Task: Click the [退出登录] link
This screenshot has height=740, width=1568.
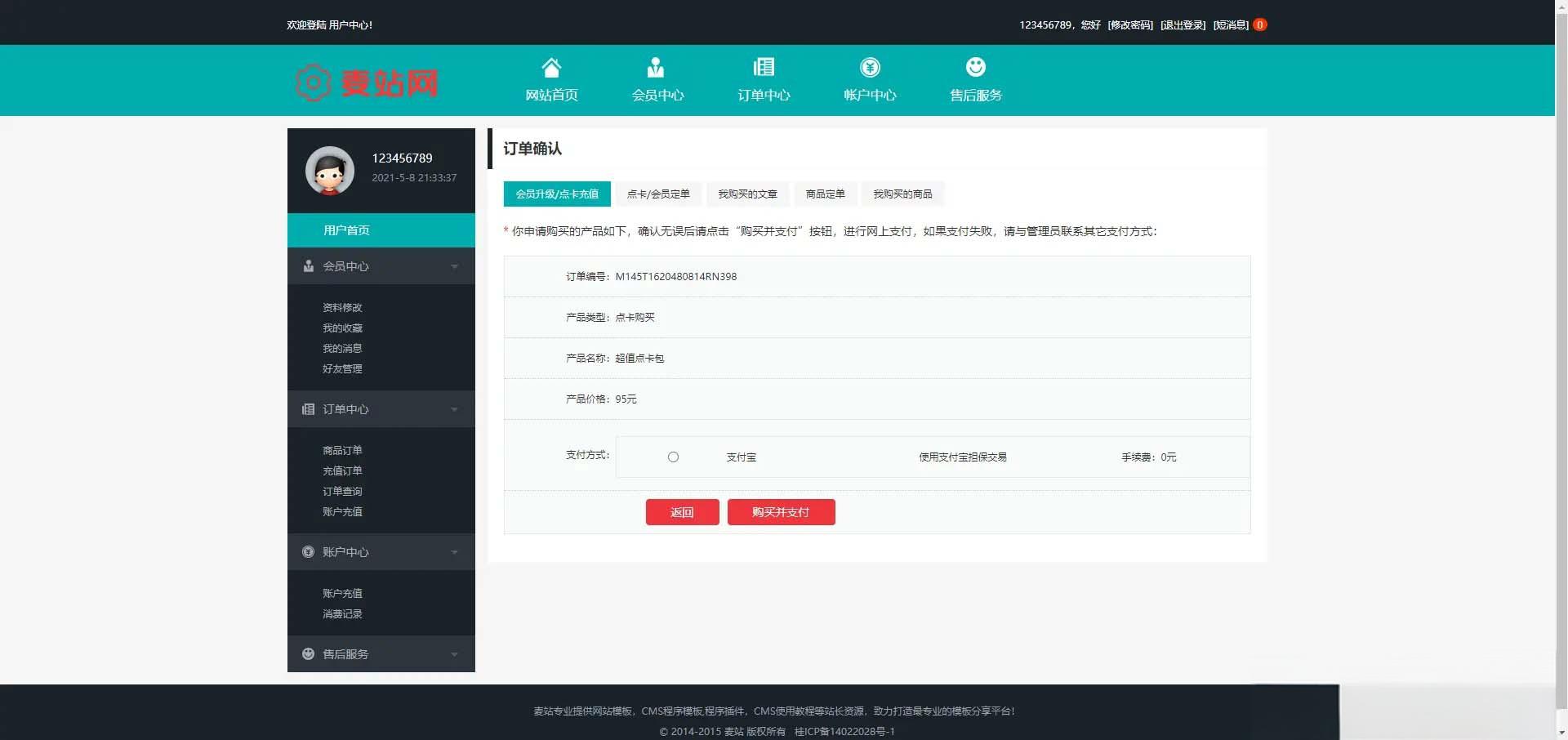Action: point(1183,25)
